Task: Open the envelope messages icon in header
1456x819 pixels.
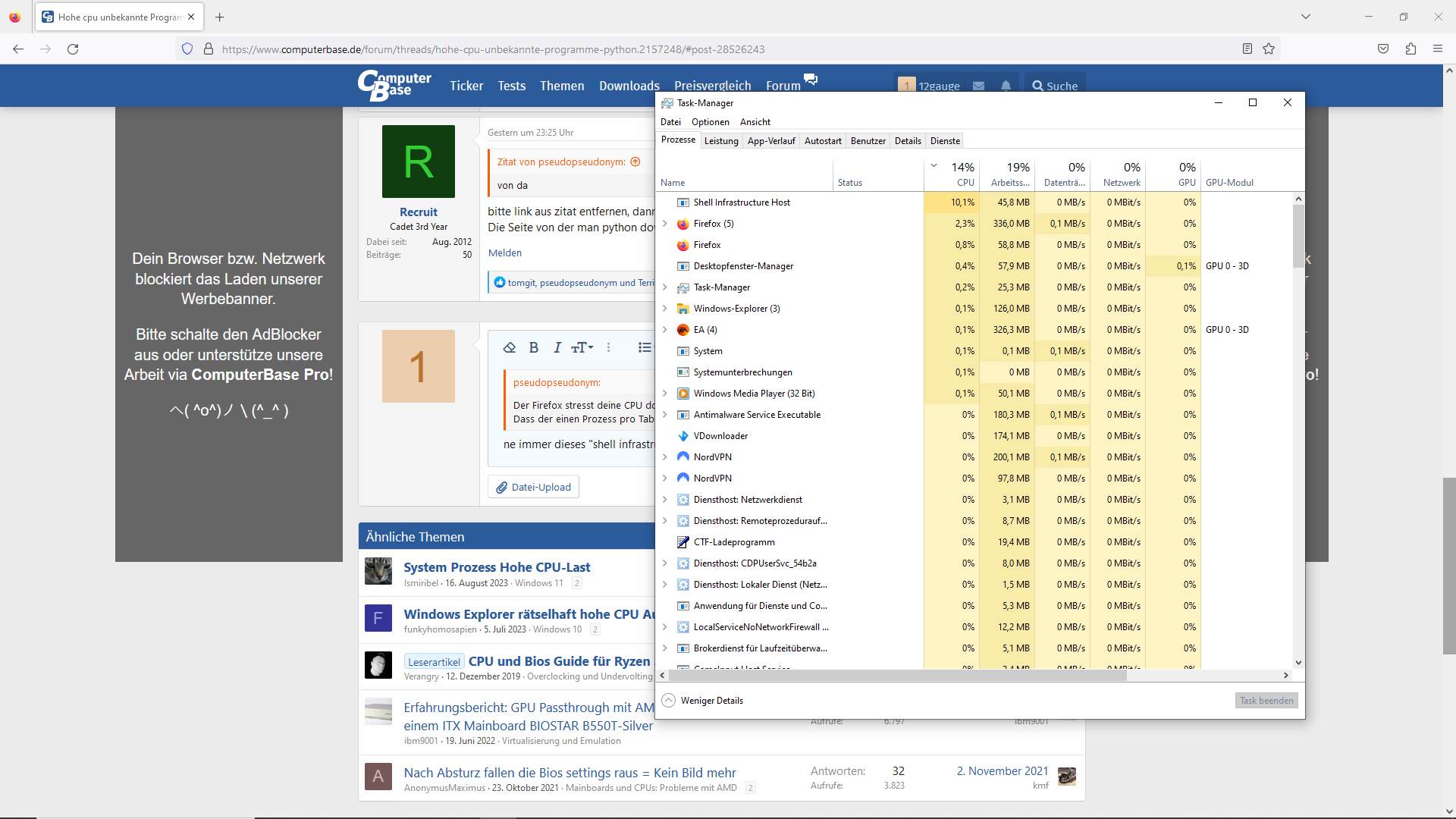Action: (x=979, y=86)
